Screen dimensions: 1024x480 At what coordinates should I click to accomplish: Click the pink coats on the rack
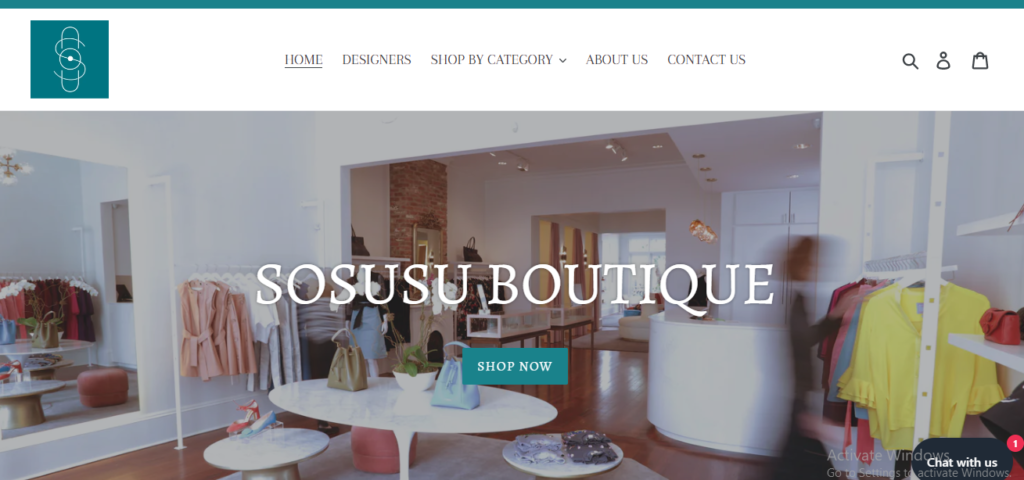[x=217, y=330]
